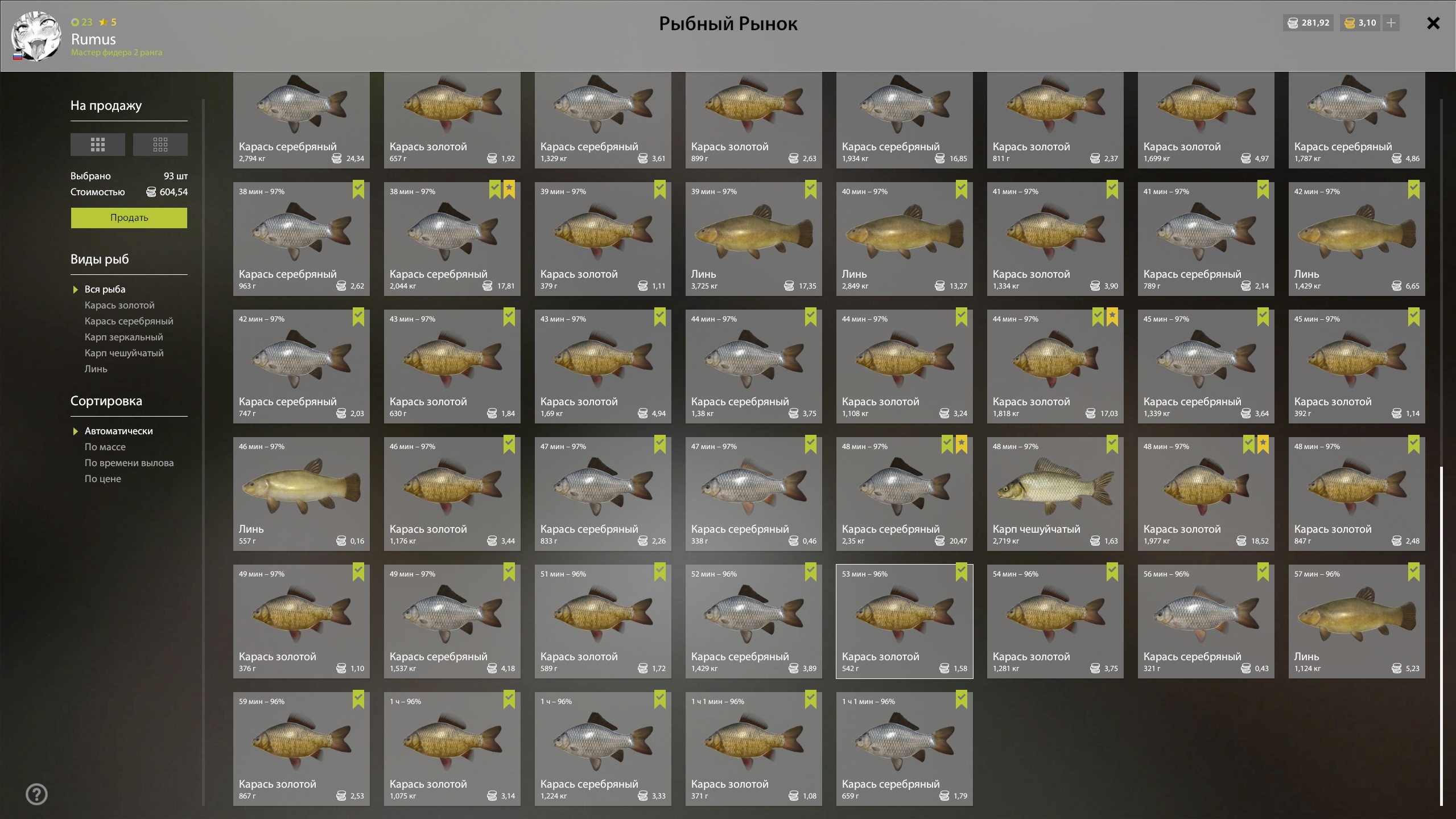This screenshot has width=1456, height=819.
Task: Click the plus icon to add gold
Action: (x=1391, y=23)
